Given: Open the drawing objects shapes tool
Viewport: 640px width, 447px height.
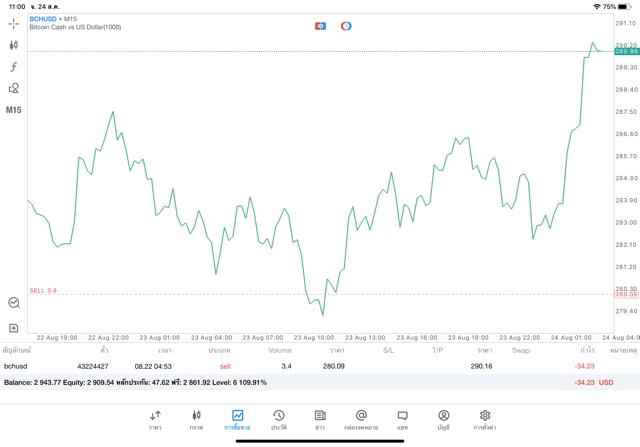Looking at the screenshot, I should tap(14, 88).
